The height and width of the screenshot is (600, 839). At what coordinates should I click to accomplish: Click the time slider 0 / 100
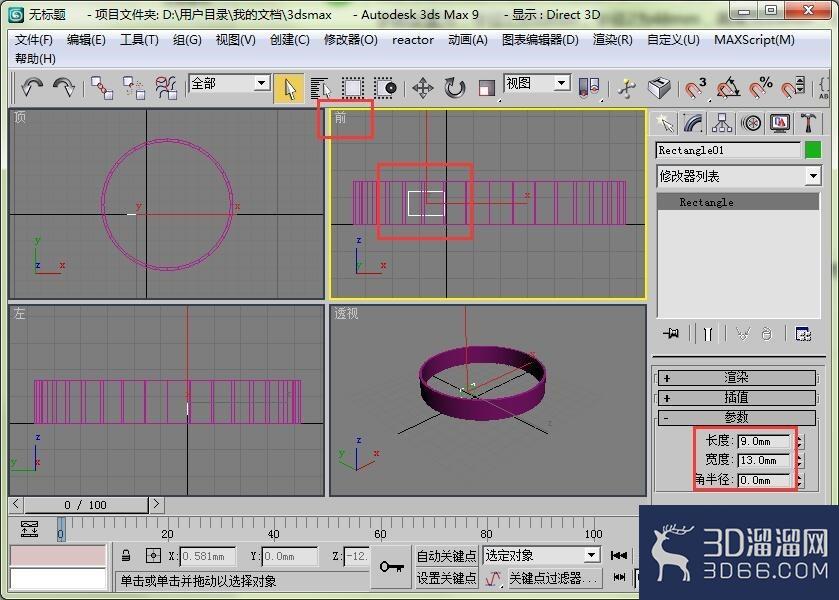coord(86,505)
